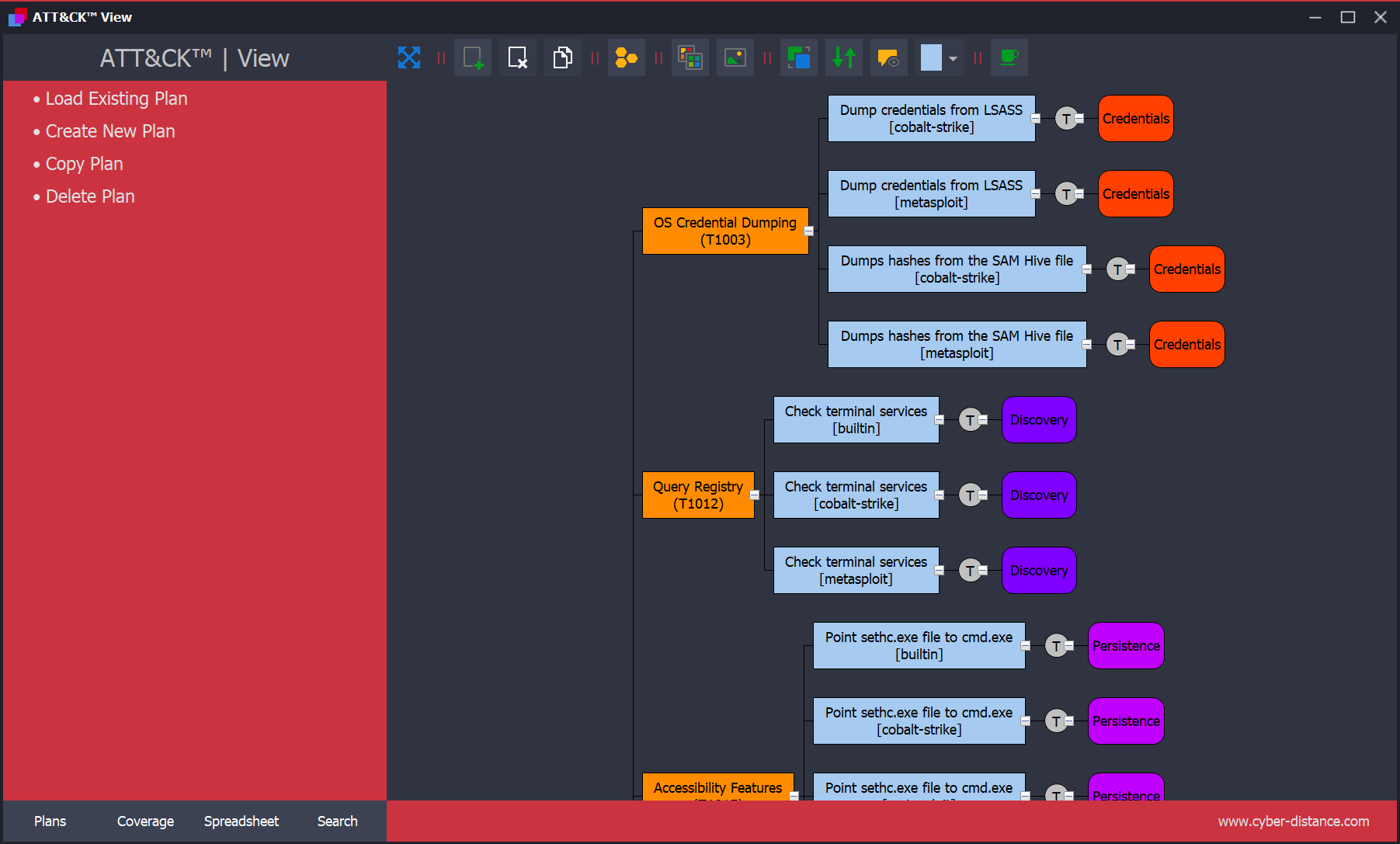Click Persistence tag of sethc.exe [builtin]
This screenshot has height=844, width=1400.
[1126, 645]
